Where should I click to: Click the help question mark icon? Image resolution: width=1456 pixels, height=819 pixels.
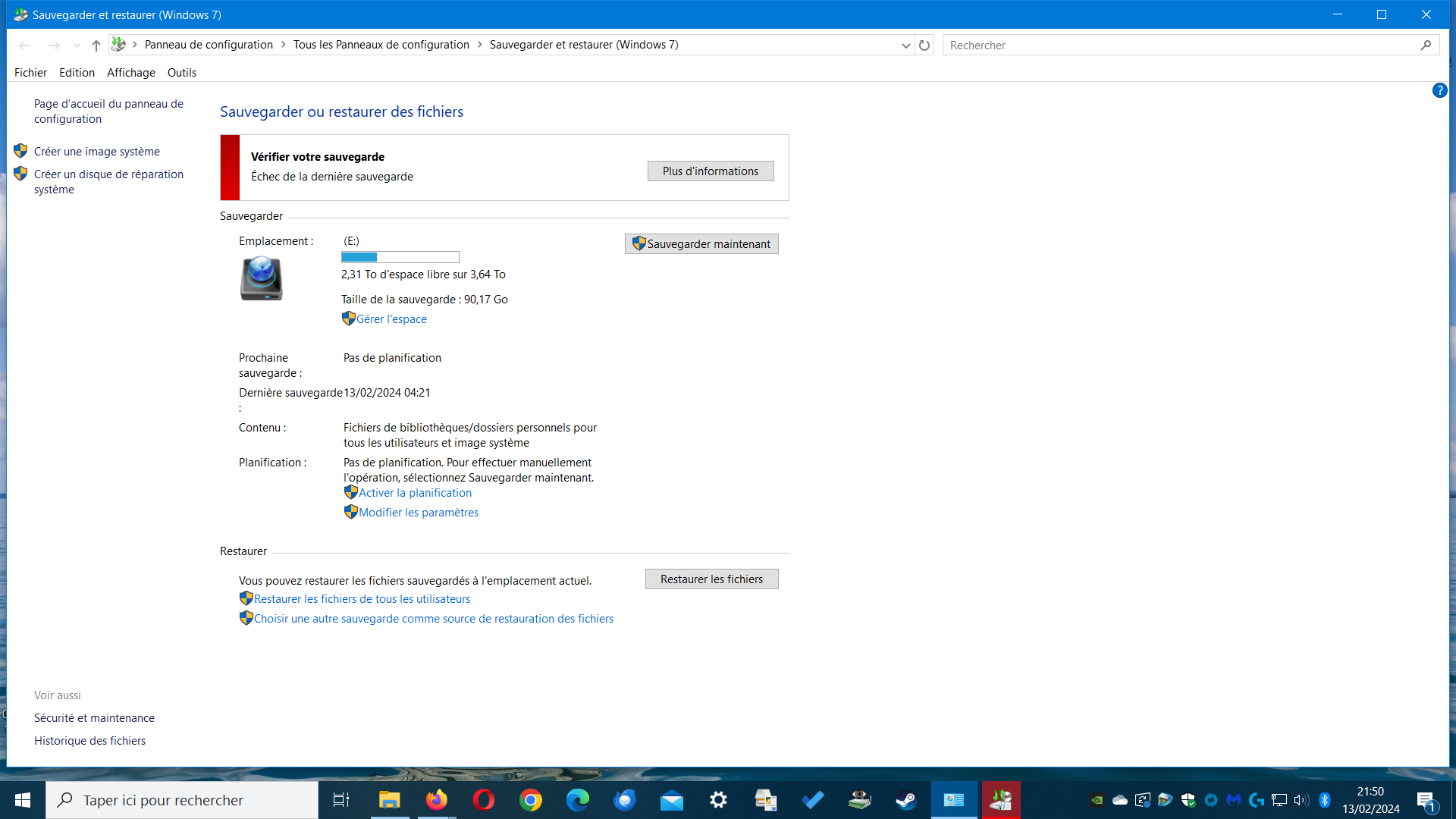(1439, 91)
